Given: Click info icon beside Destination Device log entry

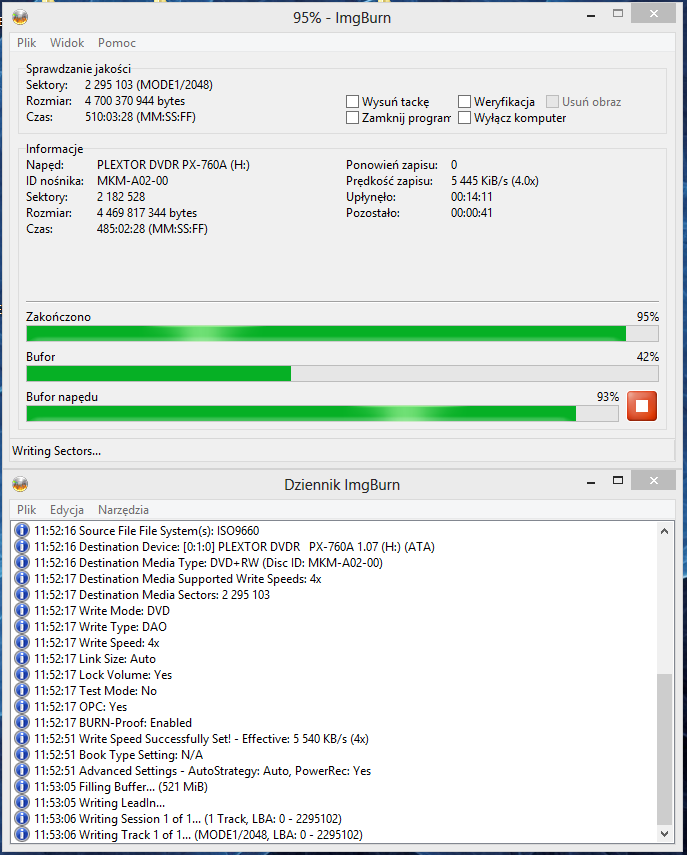Looking at the screenshot, I should (x=22, y=546).
